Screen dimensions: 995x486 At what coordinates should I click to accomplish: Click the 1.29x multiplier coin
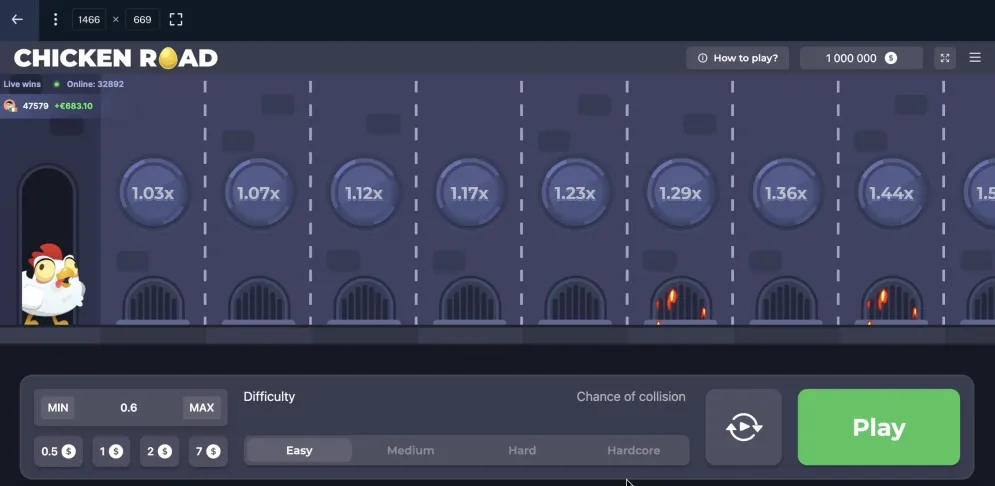(680, 193)
